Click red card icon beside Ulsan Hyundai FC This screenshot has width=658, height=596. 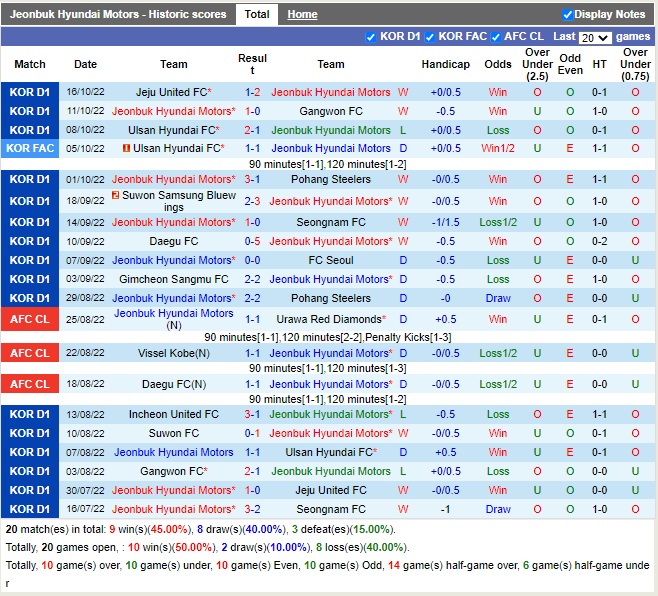tap(127, 148)
